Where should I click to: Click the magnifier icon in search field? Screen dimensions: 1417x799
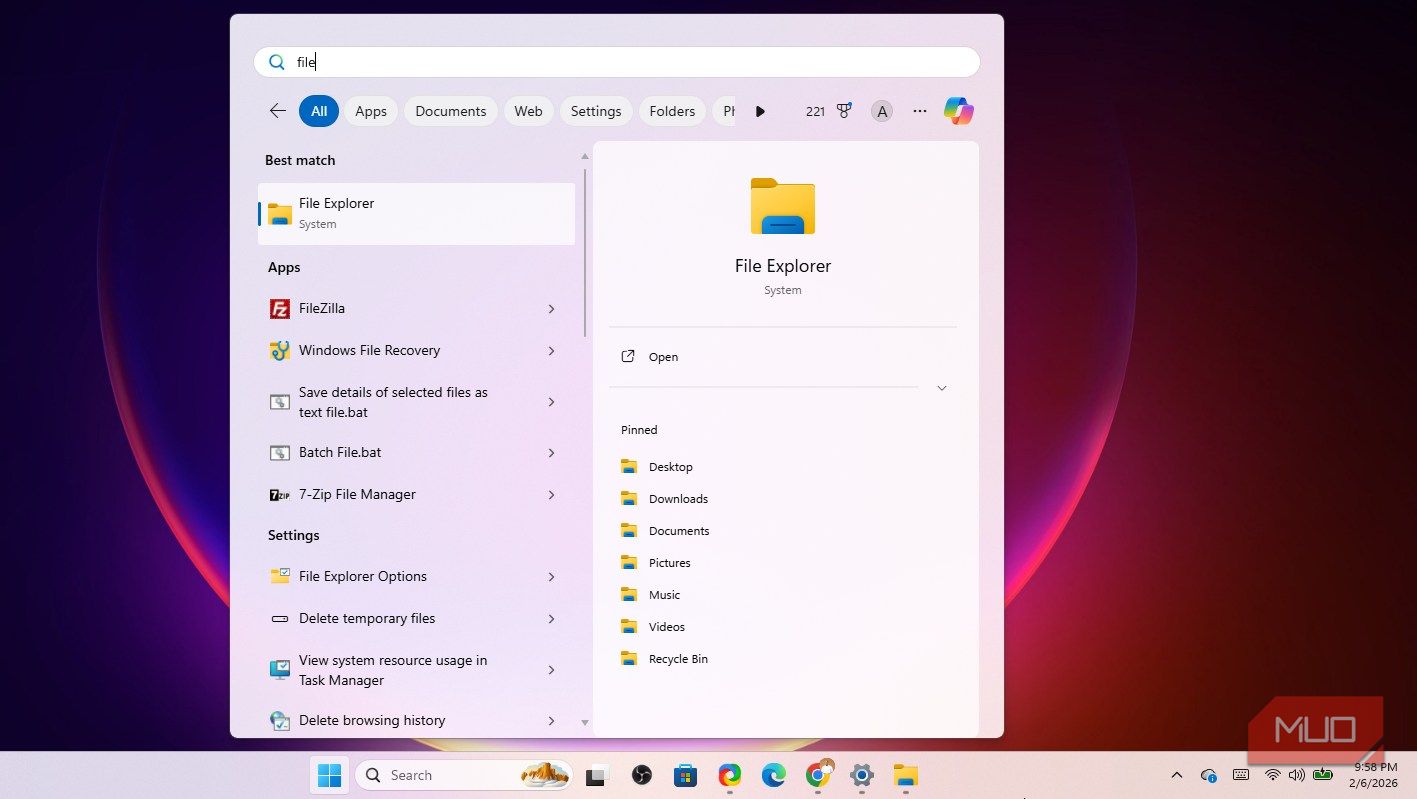277,62
